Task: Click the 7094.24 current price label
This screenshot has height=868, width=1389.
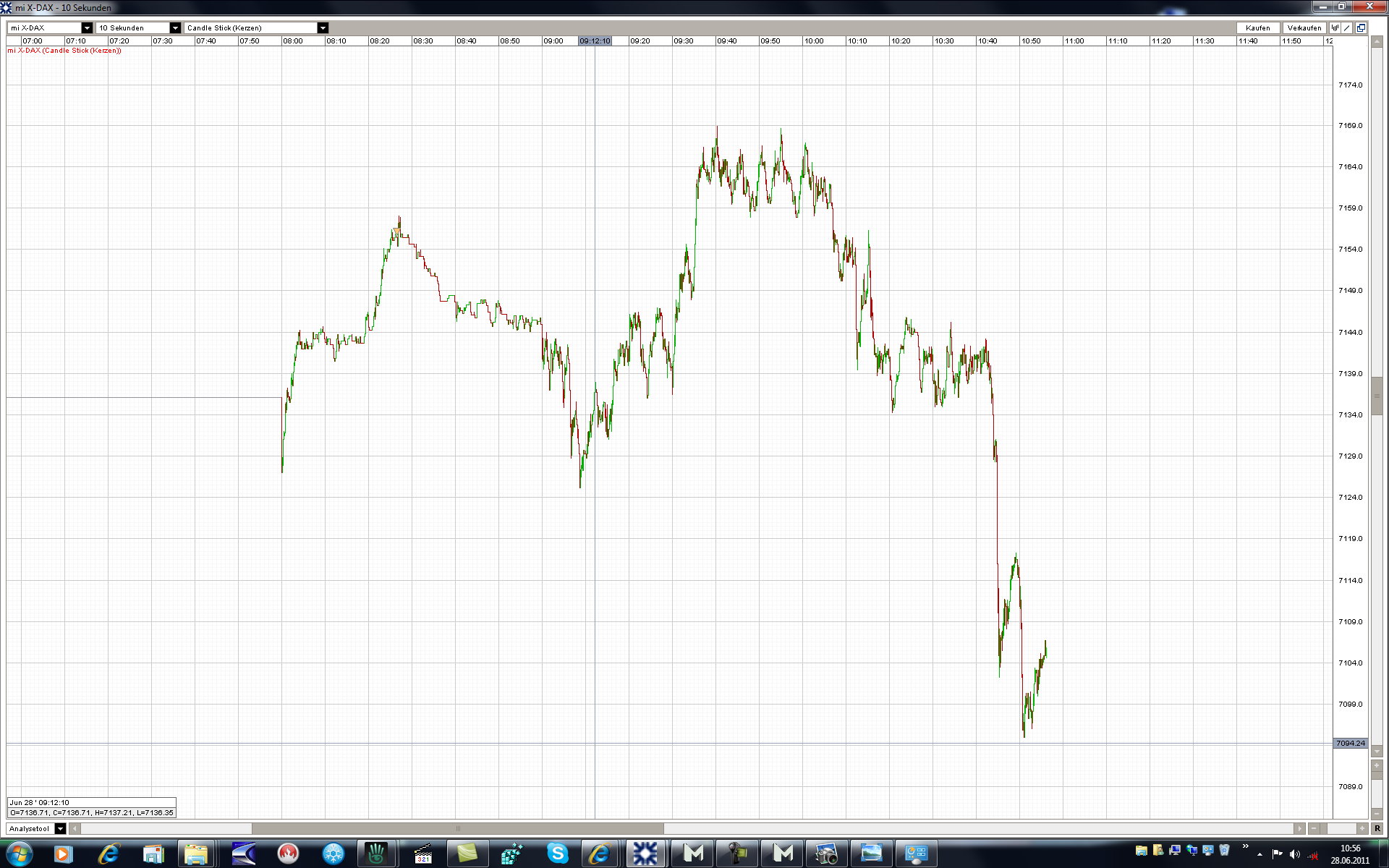Action: [1350, 743]
